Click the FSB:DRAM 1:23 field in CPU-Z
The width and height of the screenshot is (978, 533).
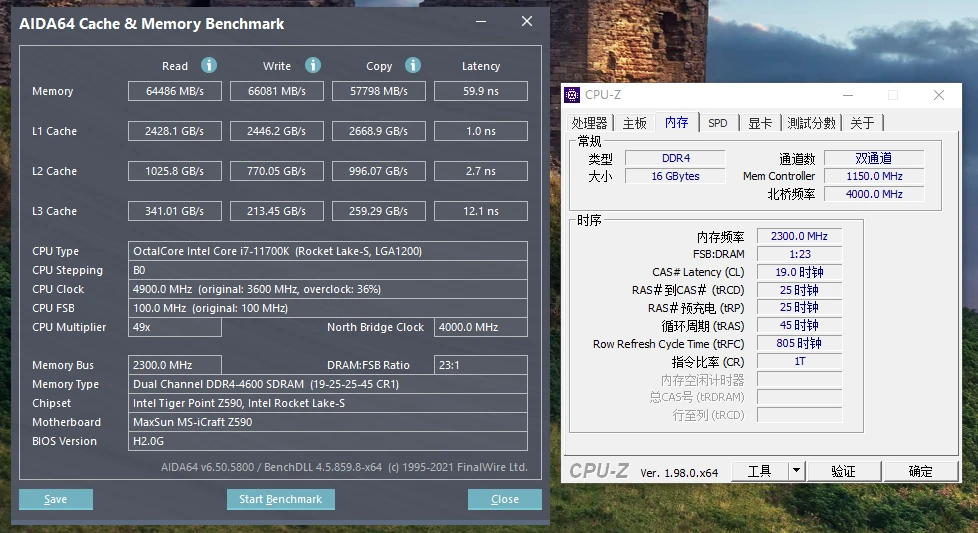pos(800,254)
